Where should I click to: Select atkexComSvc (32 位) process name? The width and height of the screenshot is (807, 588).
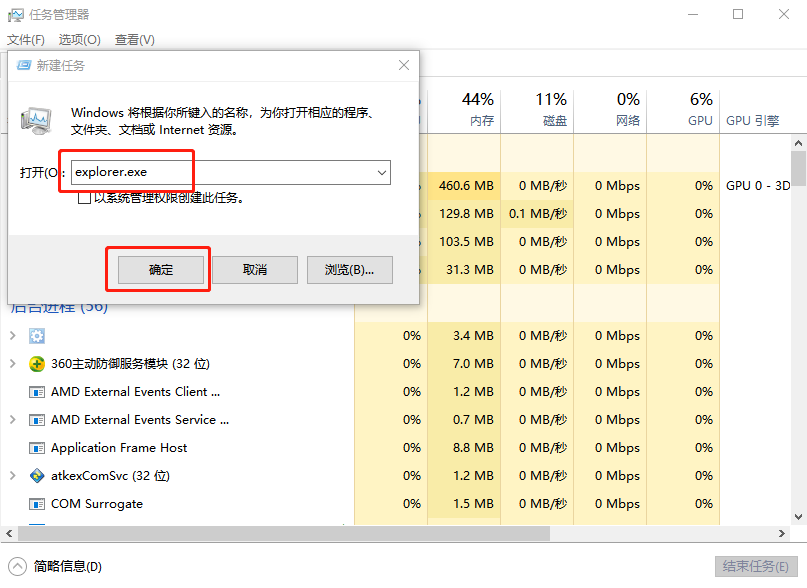110,476
